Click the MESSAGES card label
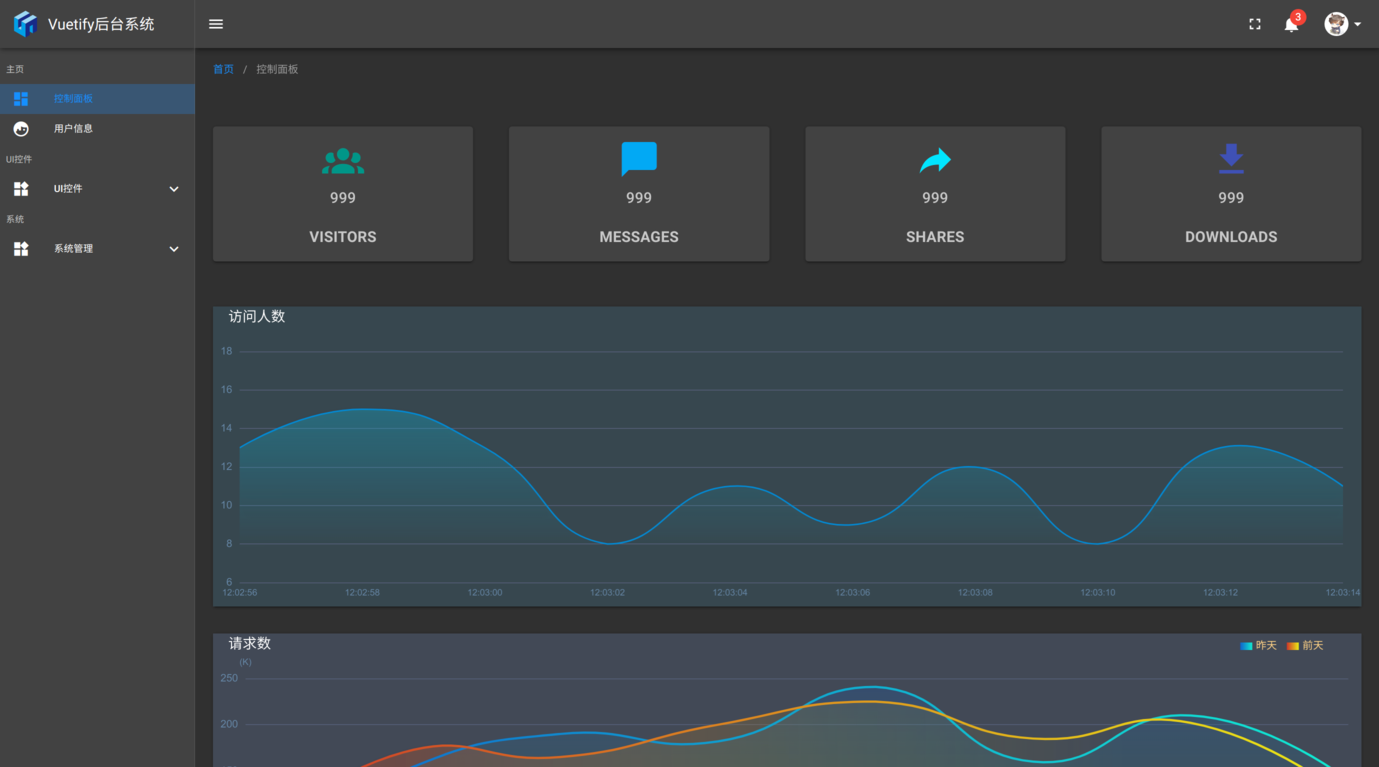Screen dimensions: 1379x767 639,237
